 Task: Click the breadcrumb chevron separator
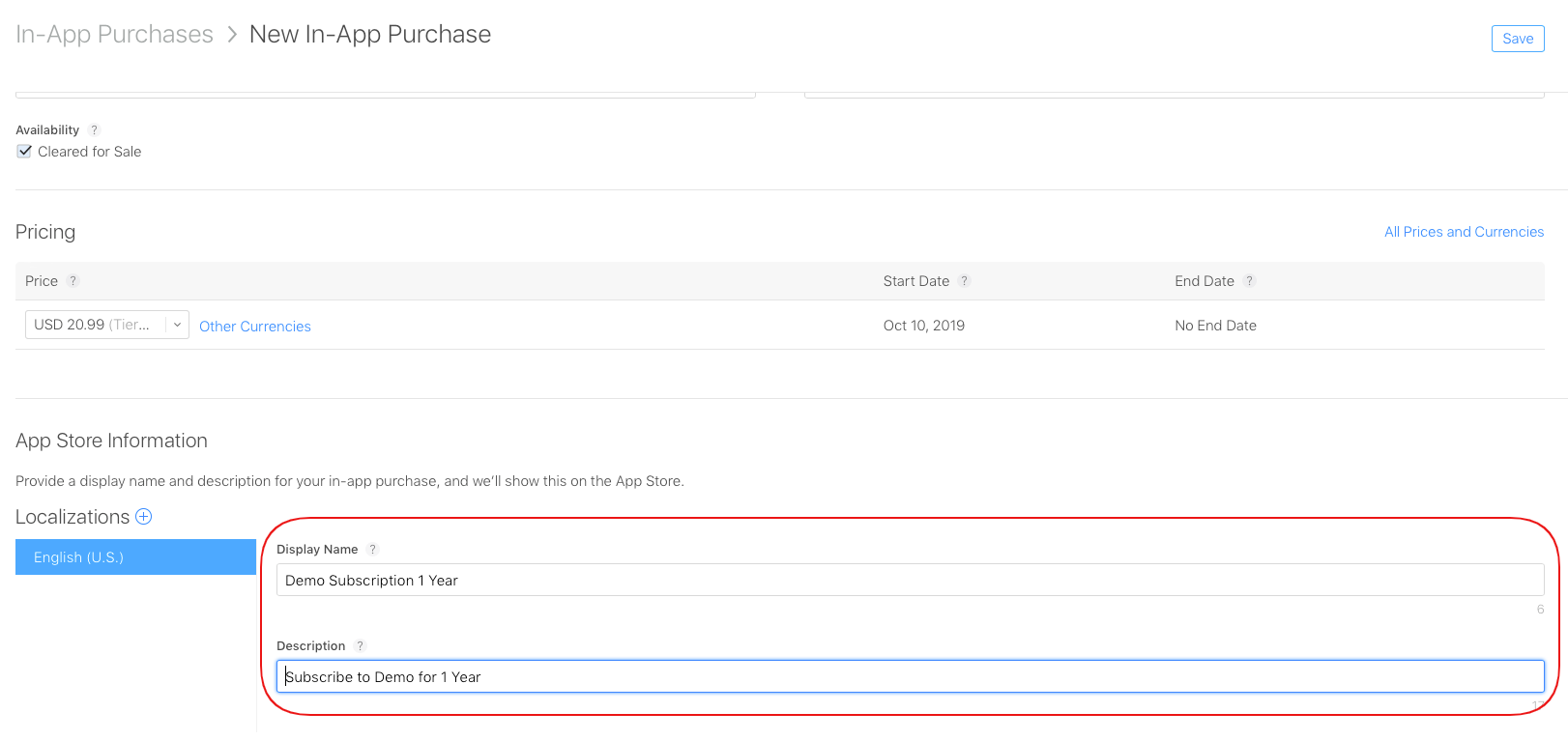pos(232,35)
